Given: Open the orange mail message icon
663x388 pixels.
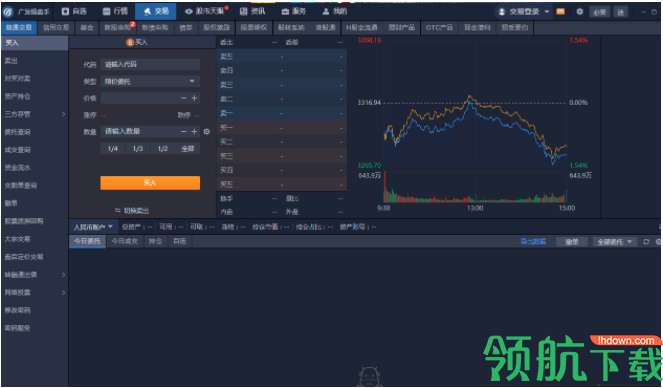Looking at the screenshot, I should pos(561,12).
